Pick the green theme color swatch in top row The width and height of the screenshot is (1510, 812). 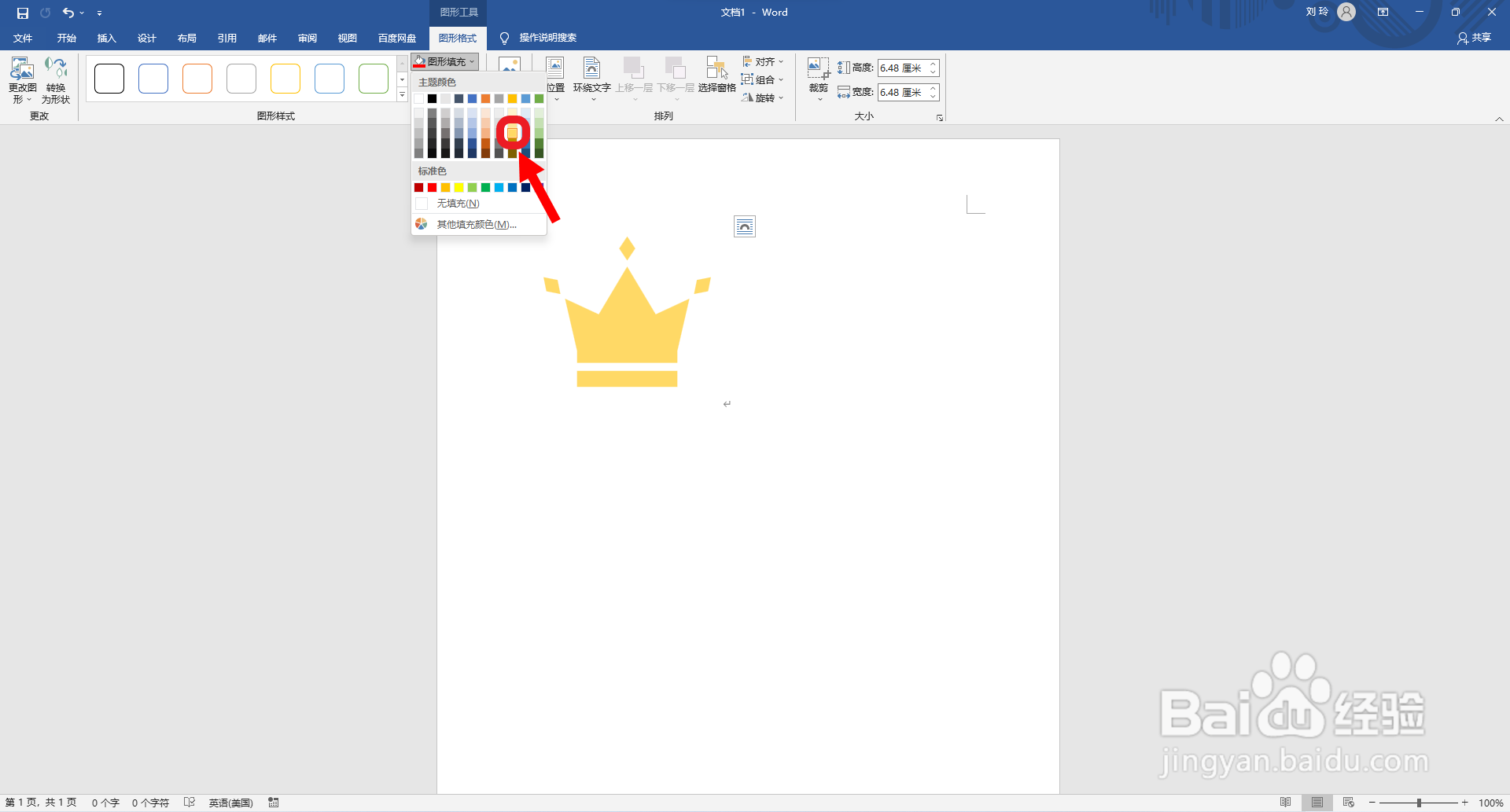(x=539, y=98)
